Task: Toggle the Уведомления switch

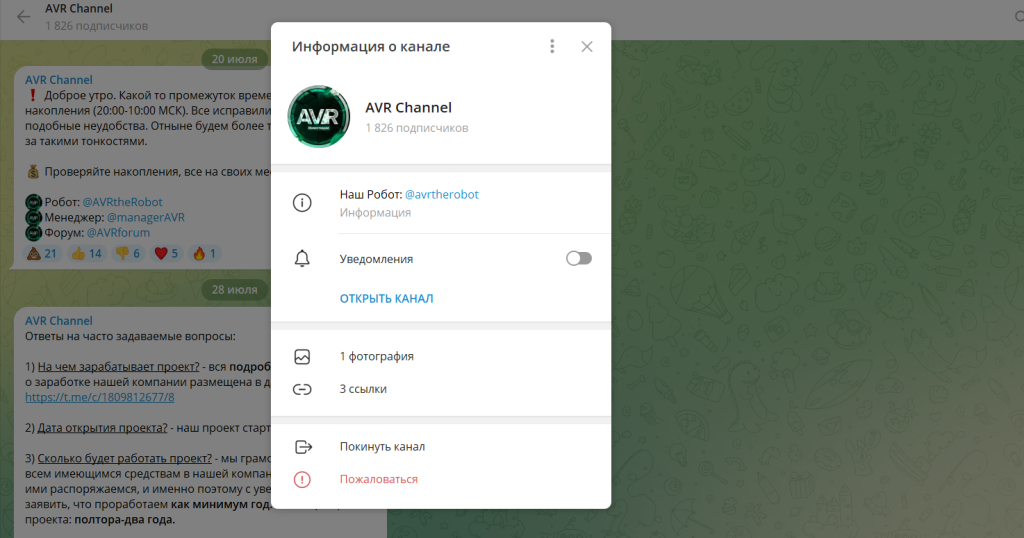Action: [x=579, y=259]
